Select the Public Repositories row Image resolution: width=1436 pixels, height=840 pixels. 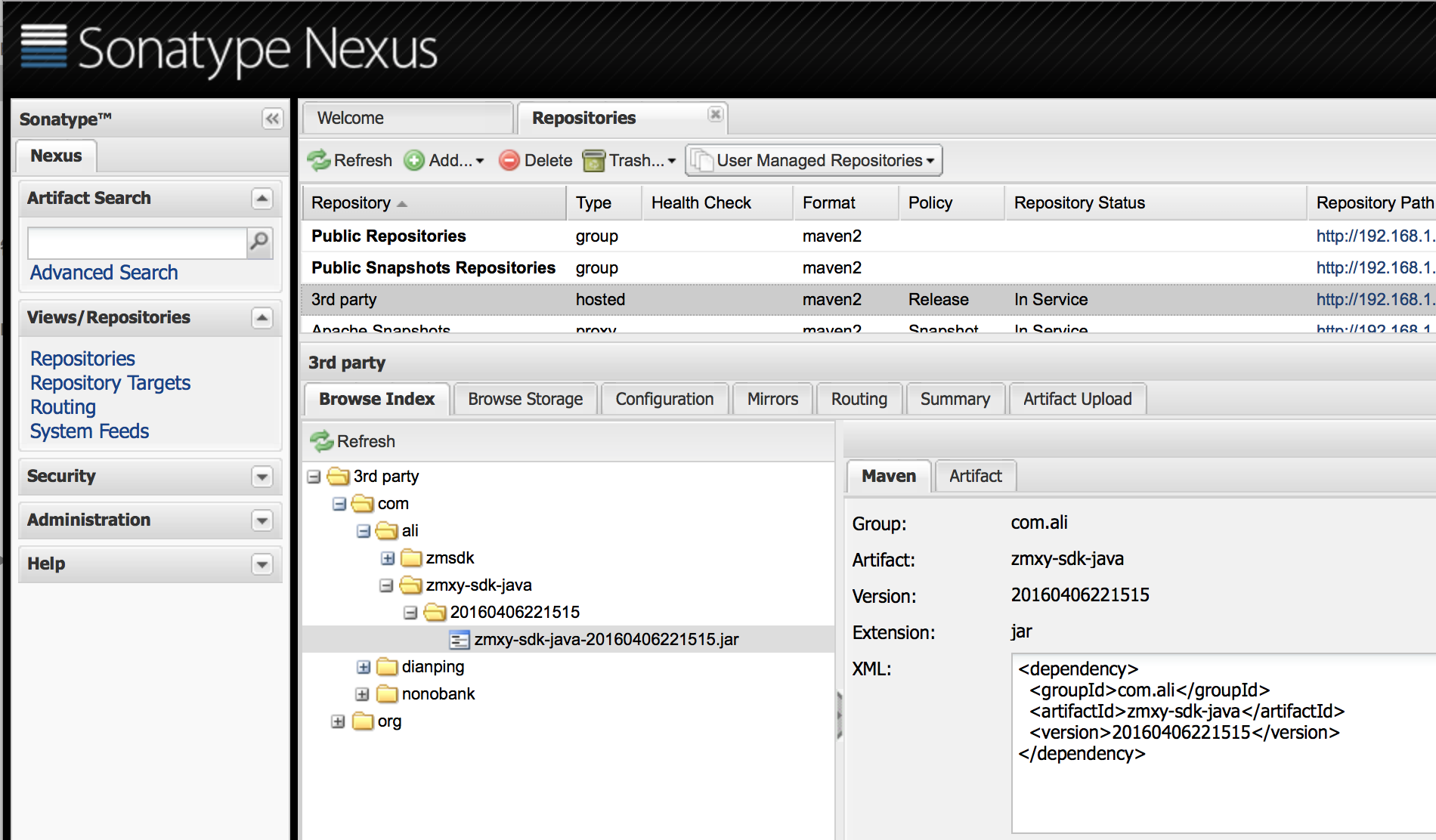pos(868,236)
